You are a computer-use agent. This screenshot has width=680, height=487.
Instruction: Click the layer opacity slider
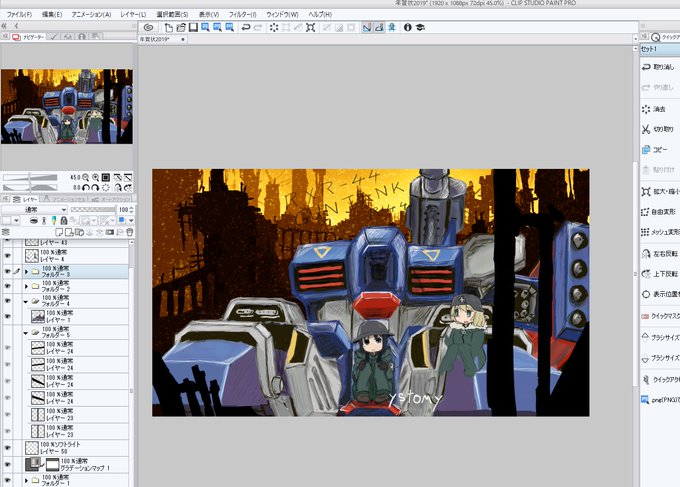click(93, 209)
